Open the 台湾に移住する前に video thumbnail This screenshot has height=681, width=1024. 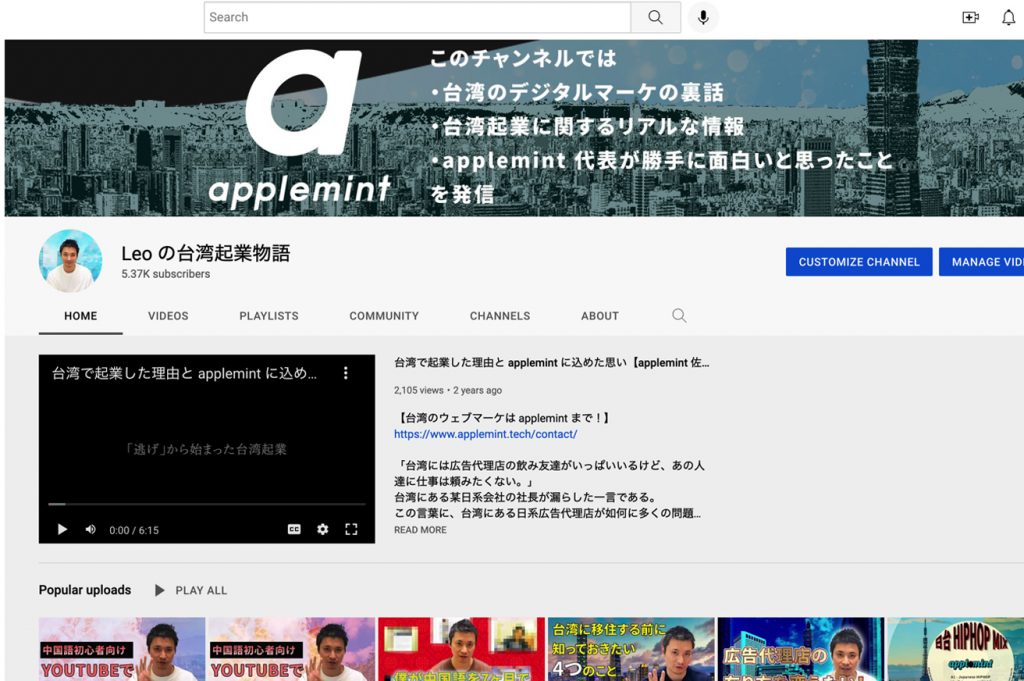coord(631,649)
